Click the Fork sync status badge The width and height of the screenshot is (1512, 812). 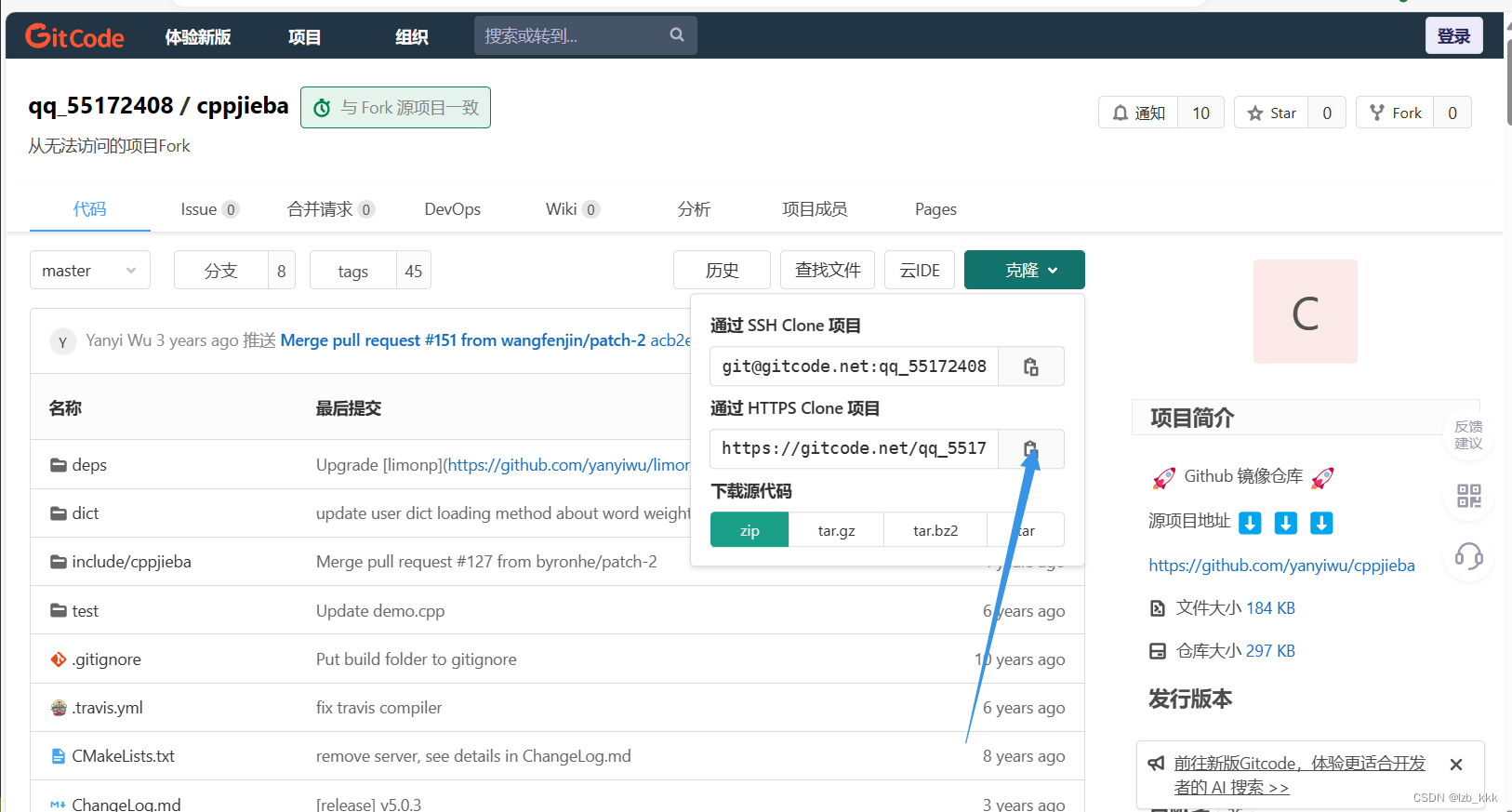click(x=395, y=108)
